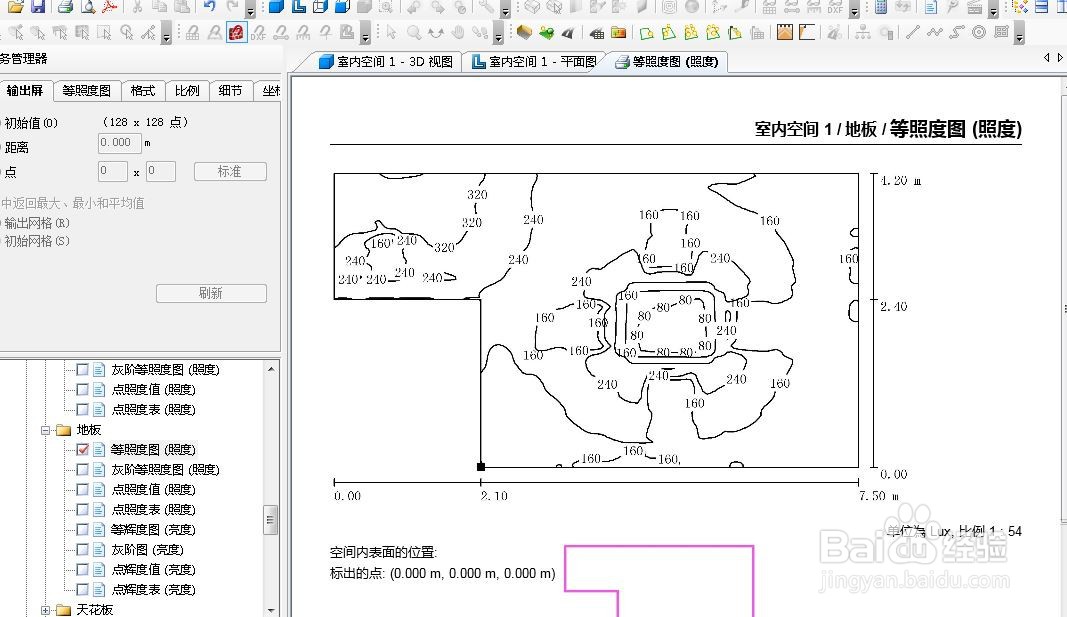Export to PDF using the red PDF icon
The width and height of the screenshot is (1067, 617).
tap(109, 7)
